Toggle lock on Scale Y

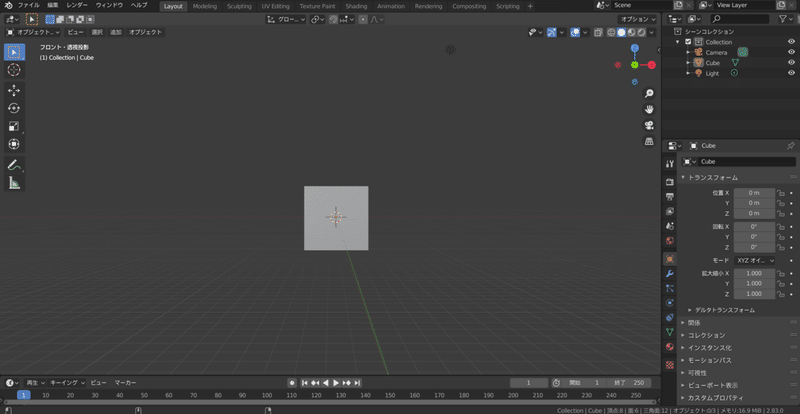(x=781, y=283)
